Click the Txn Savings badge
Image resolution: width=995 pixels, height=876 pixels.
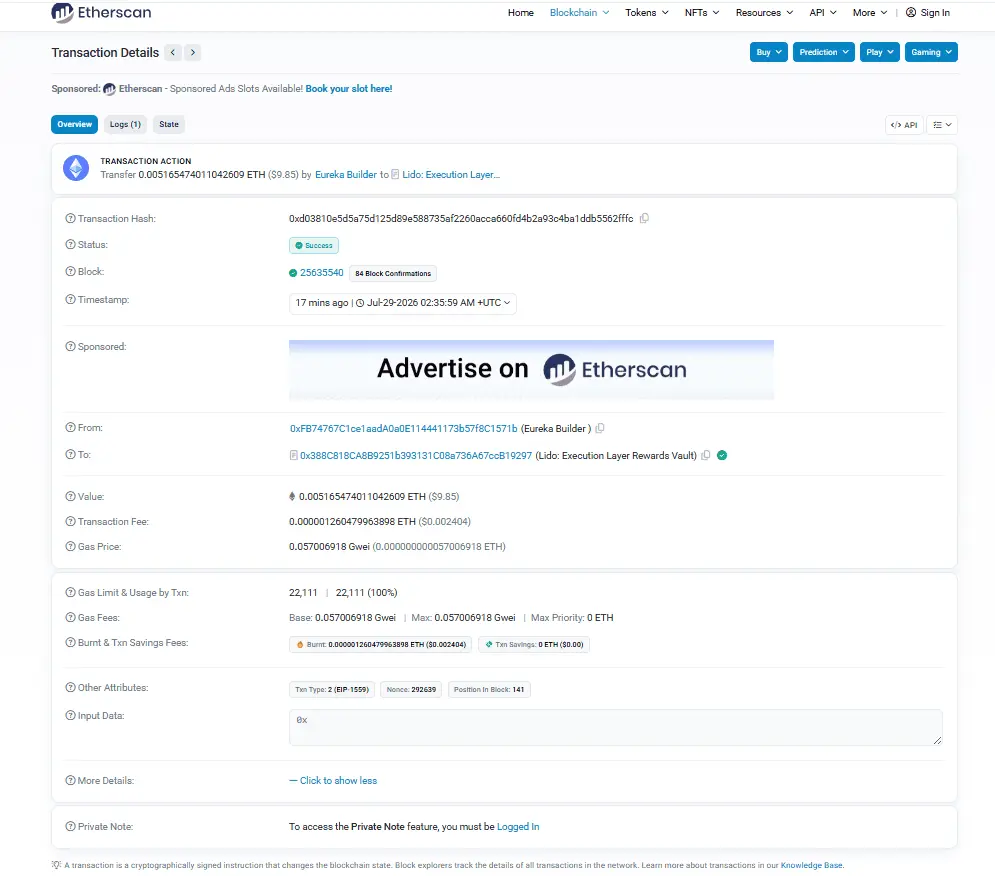click(x=534, y=644)
